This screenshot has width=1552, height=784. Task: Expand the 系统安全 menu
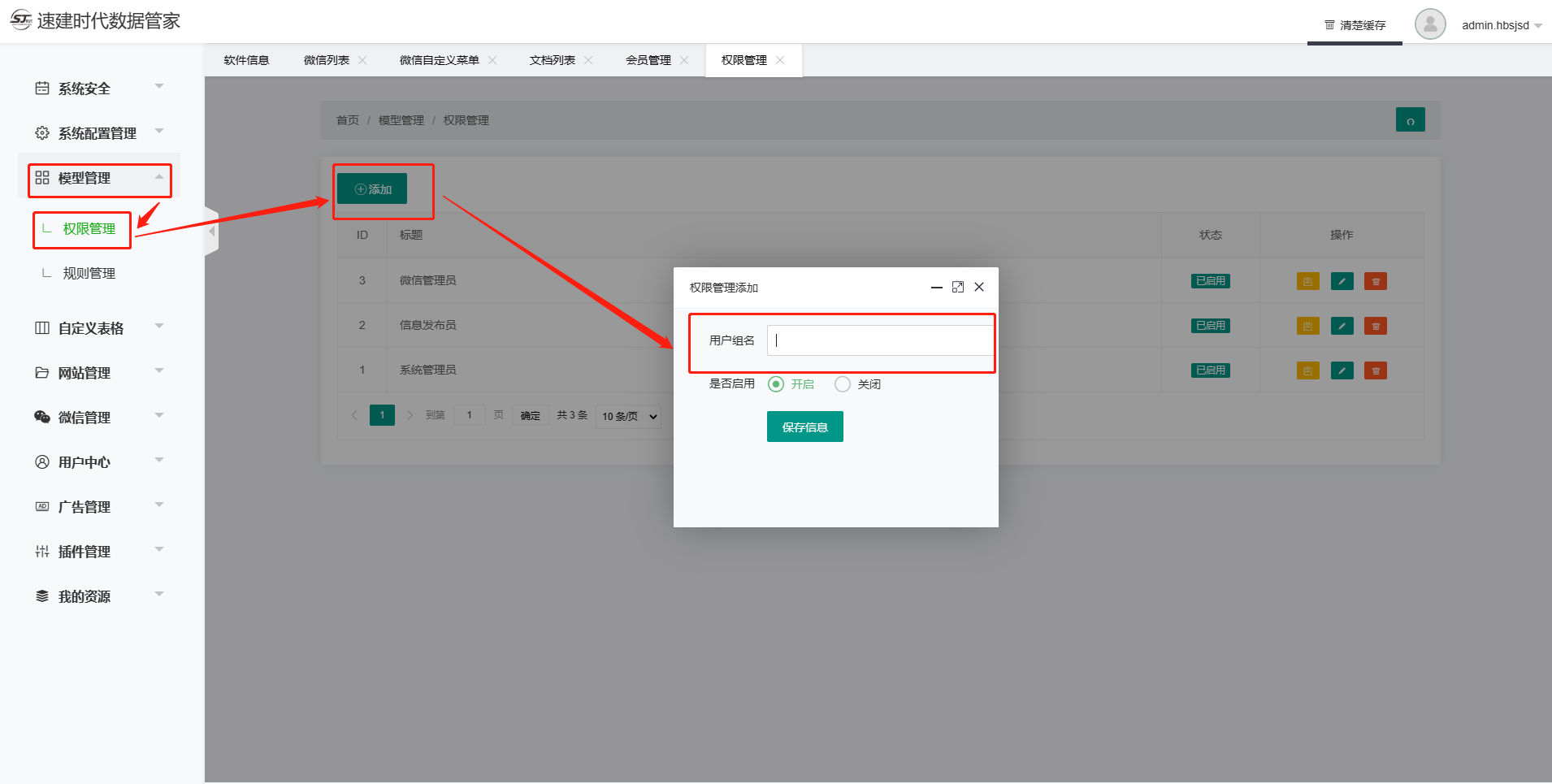(159, 86)
